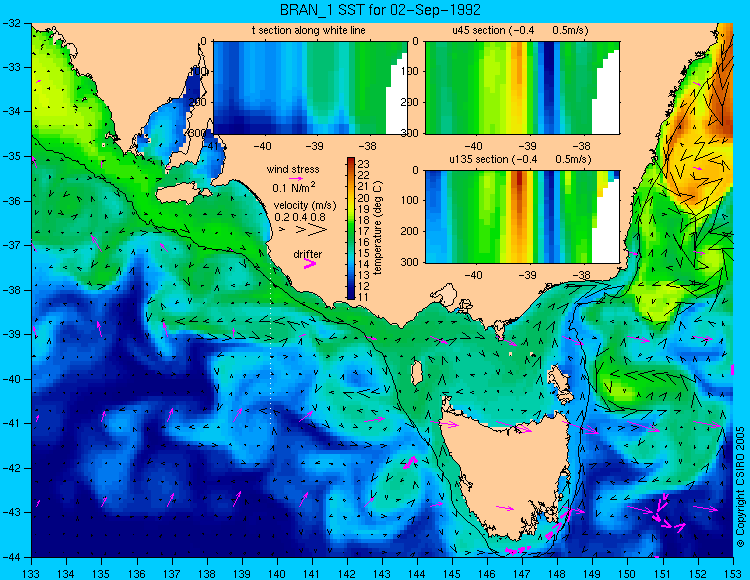The height and width of the screenshot is (580, 750).
Task: Click latitude label -32 on main map axis
Action: [x=11, y=23]
